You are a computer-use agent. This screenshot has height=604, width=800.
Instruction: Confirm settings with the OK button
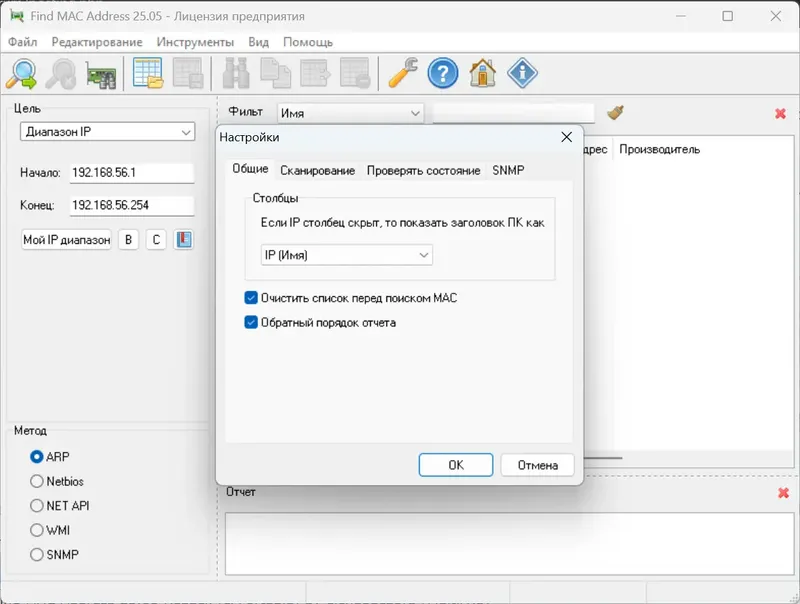(x=456, y=465)
